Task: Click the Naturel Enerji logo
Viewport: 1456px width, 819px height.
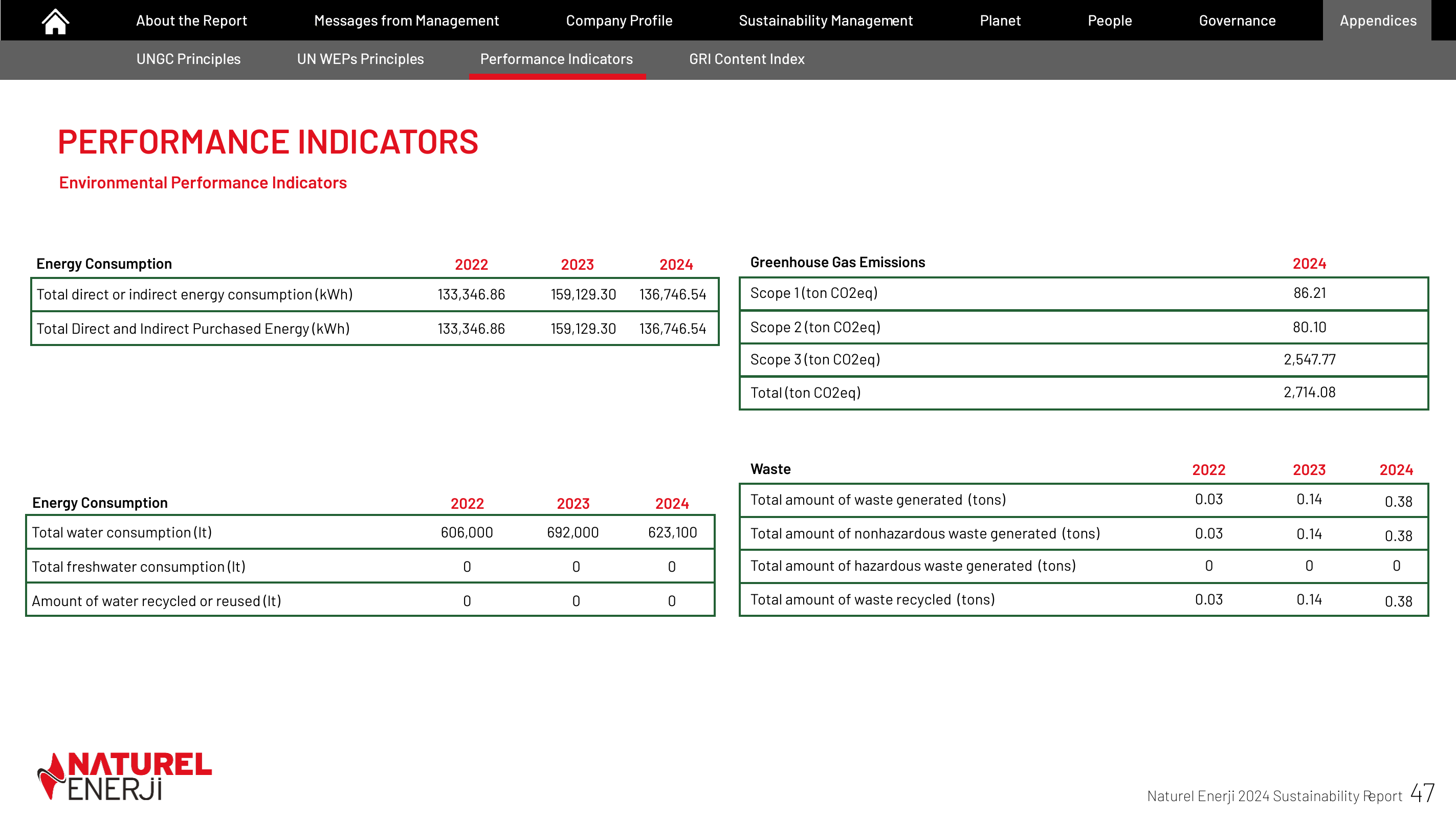Action: click(124, 776)
